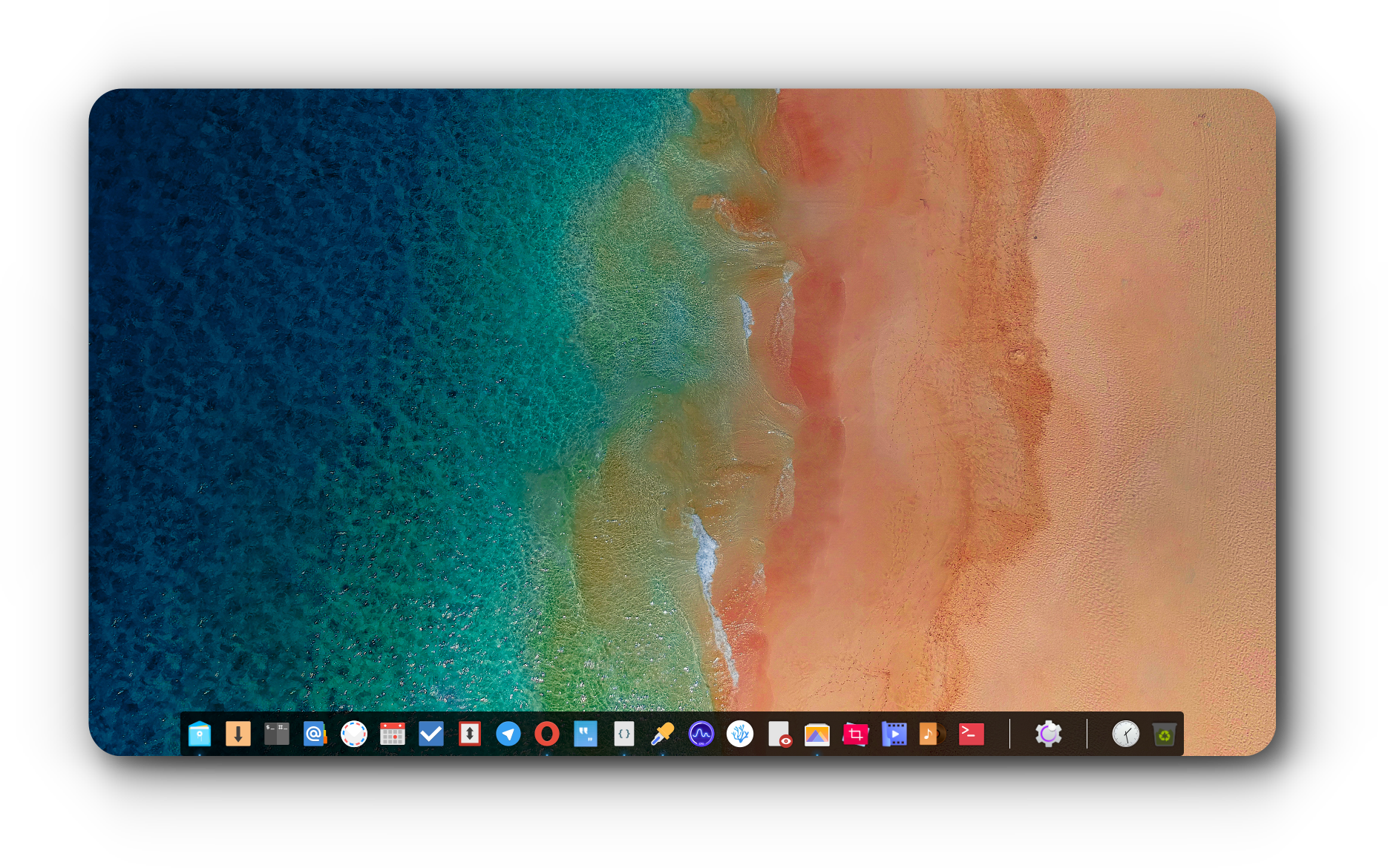
Task: Open the document viewer icon with red eye
Action: click(779, 734)
